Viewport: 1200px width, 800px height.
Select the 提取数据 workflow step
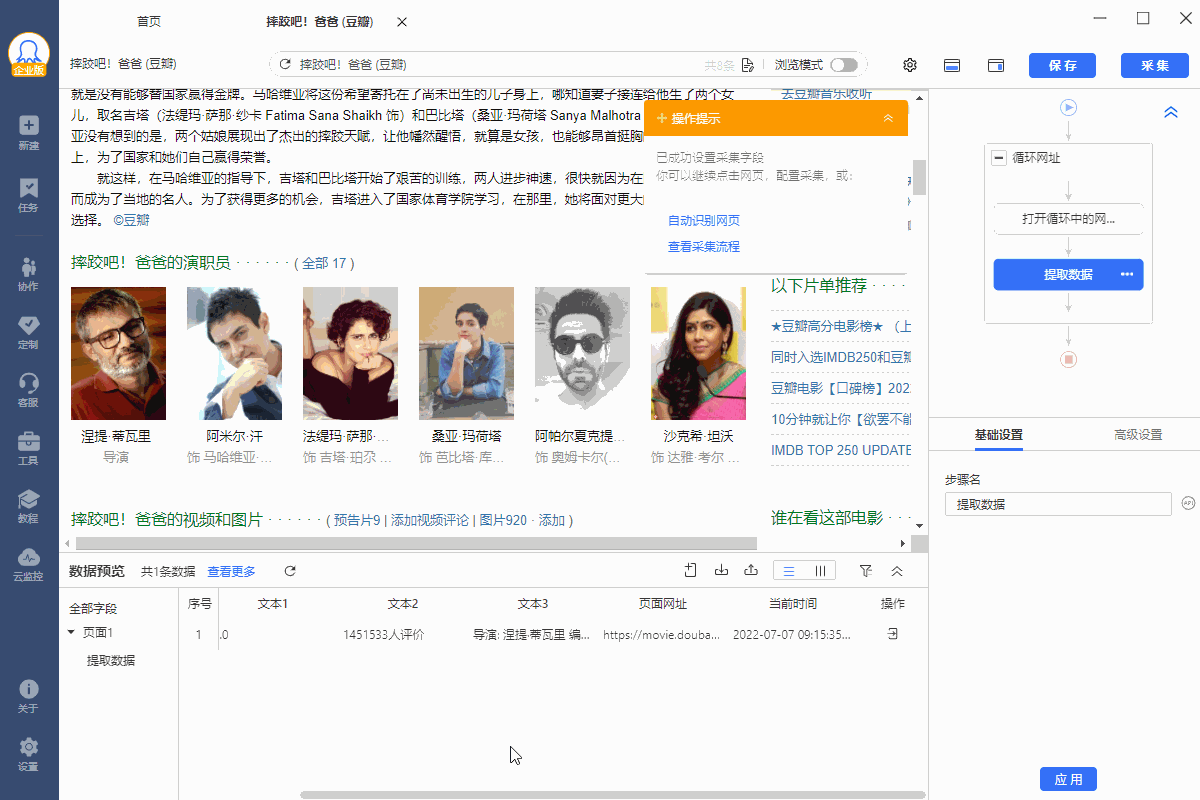pos(1068,275)
